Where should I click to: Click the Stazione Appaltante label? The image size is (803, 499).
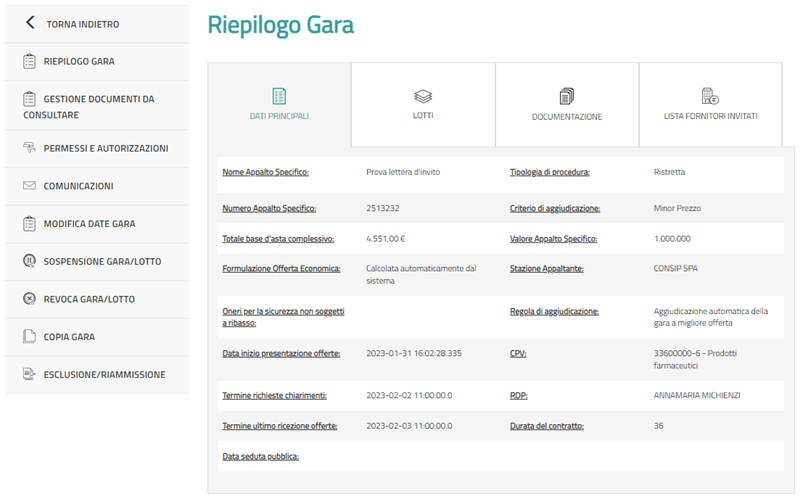click(x=546, y=268)
